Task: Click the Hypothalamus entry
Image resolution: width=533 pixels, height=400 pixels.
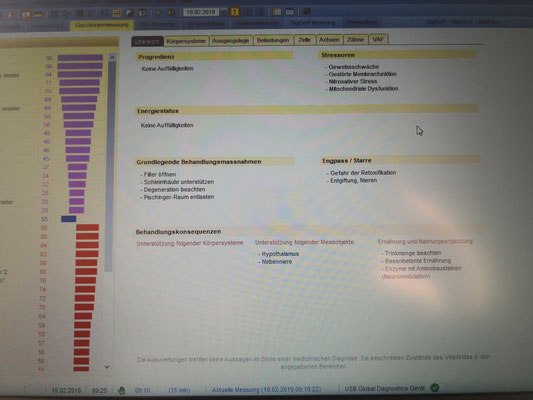Action: pos(280,254)
